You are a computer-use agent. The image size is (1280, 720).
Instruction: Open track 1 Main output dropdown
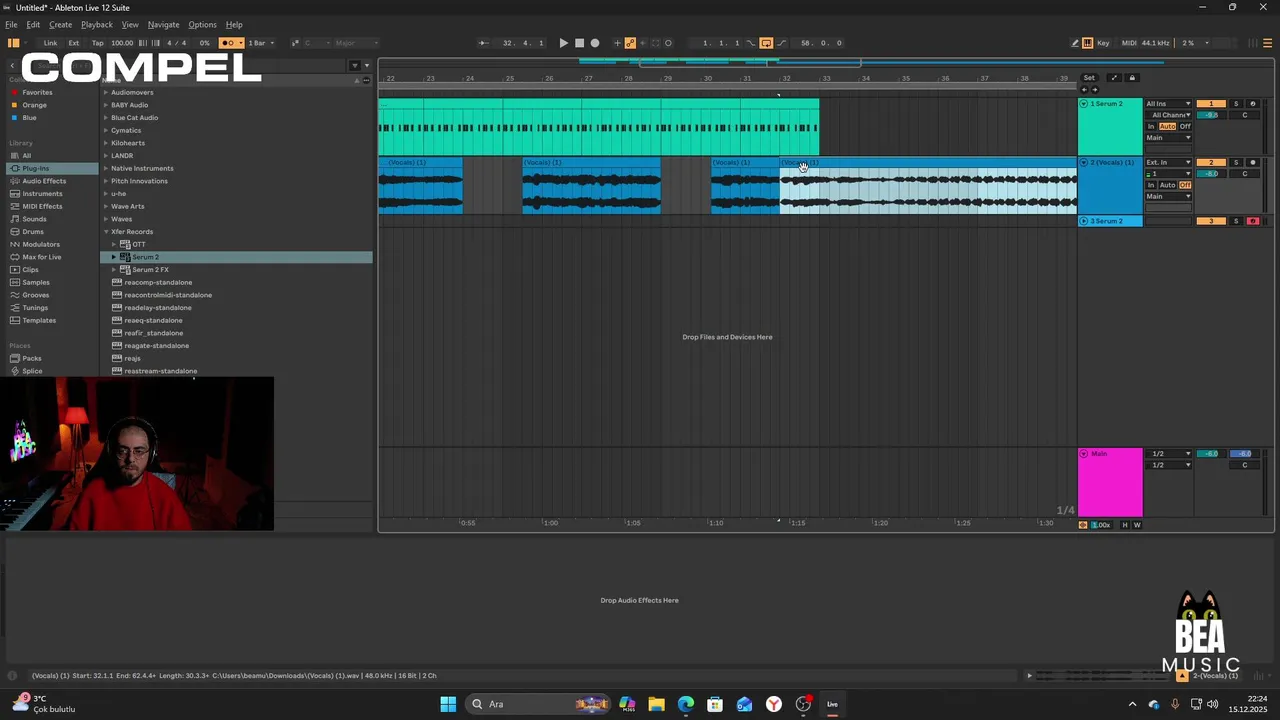1168,138
